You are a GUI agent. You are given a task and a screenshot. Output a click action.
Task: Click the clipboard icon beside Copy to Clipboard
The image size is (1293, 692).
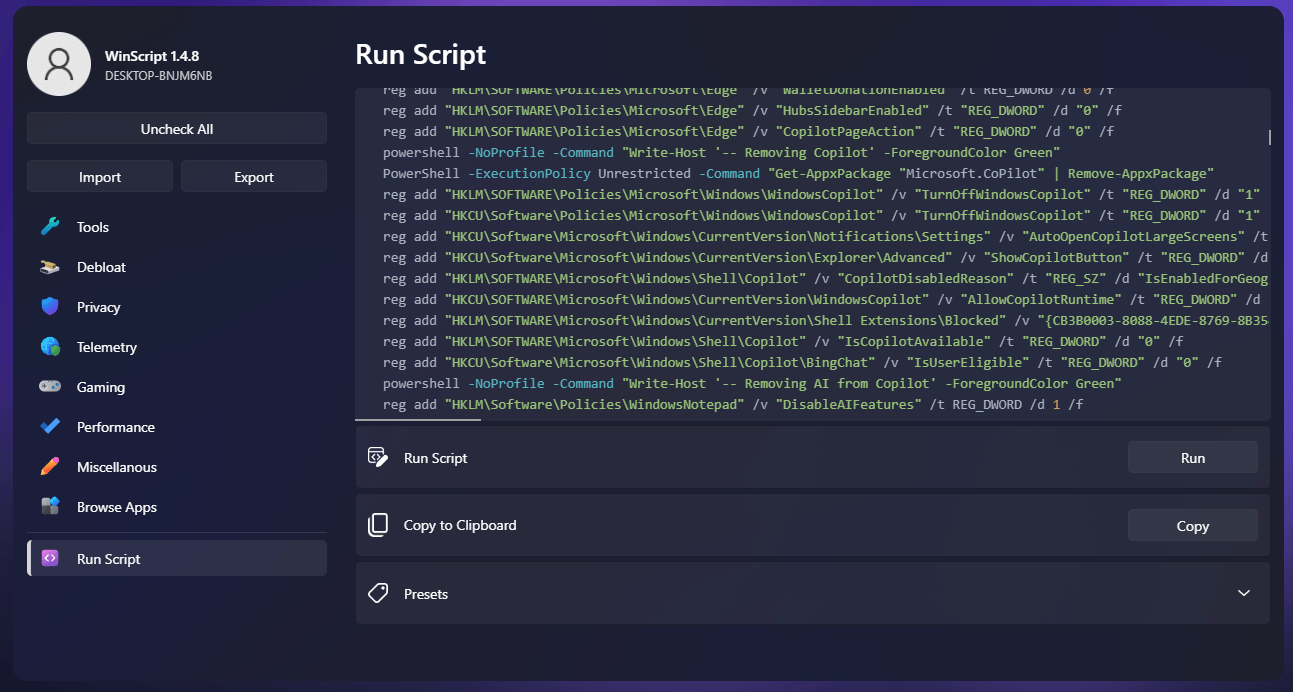[377, 524]
